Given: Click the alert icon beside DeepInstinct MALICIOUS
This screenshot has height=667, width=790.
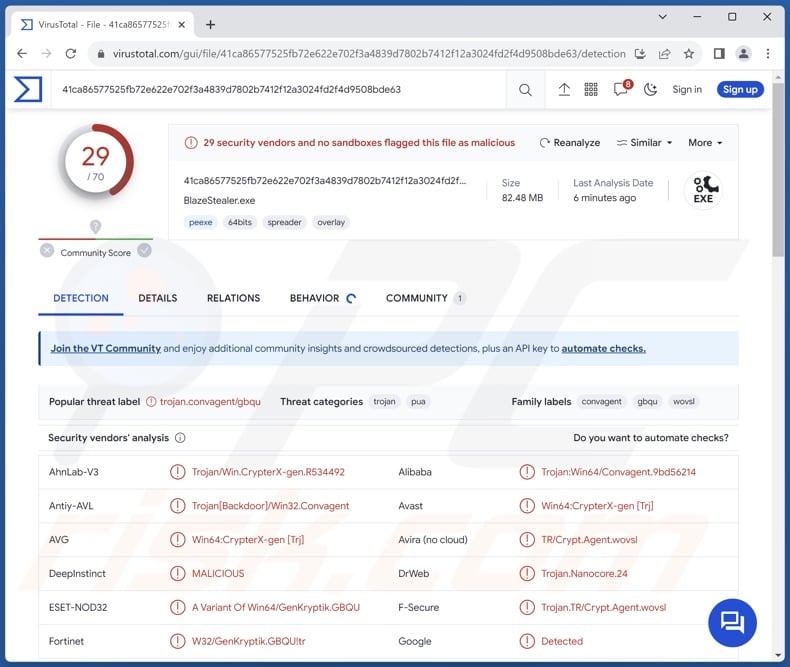Looking at the screenshot, I should coord(177,573).
